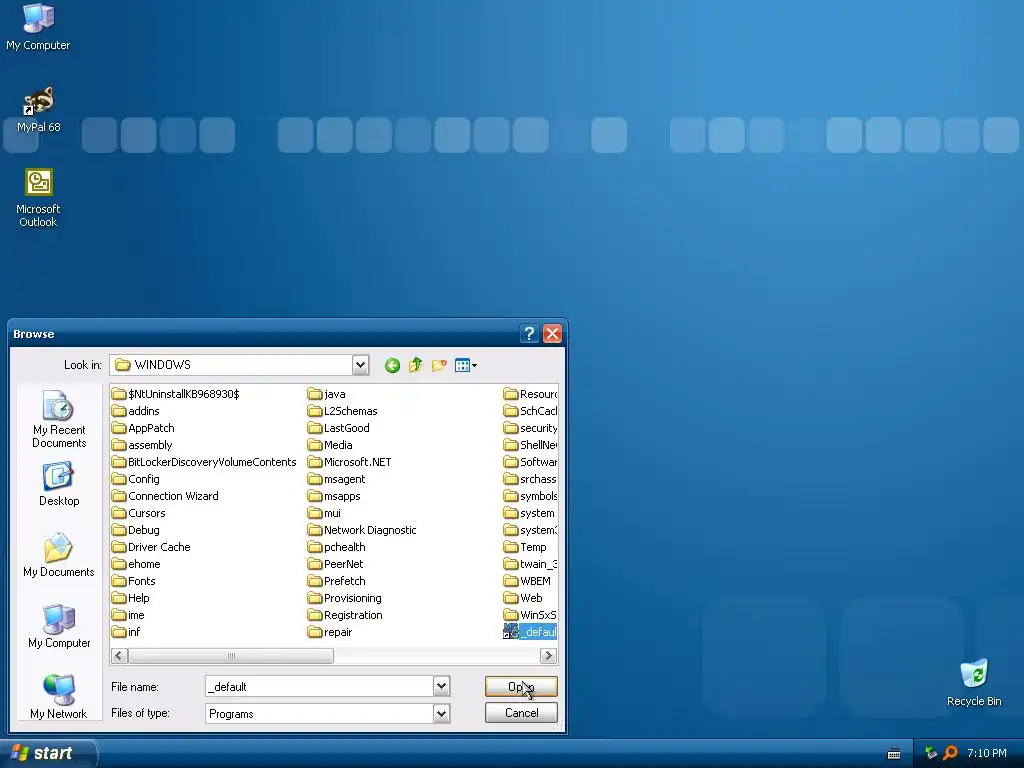Select the msapps folder

click(x=334, y=496)
